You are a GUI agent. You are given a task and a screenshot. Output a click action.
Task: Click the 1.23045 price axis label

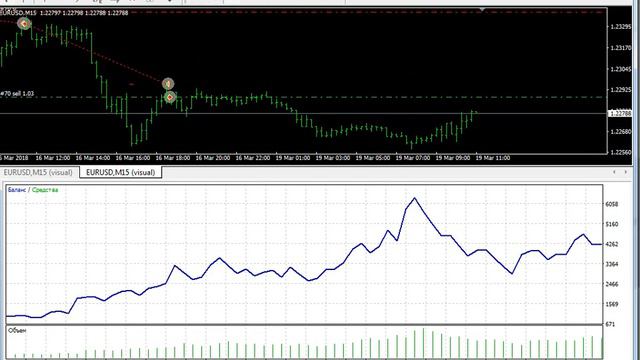point(620,69)
